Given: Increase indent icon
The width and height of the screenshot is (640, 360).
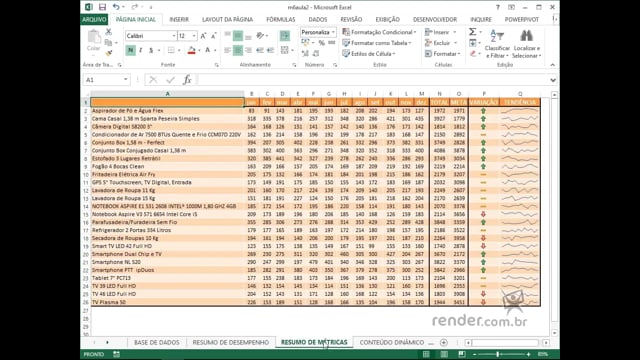Looking at the screenshot, I should [x=270, y=50].
